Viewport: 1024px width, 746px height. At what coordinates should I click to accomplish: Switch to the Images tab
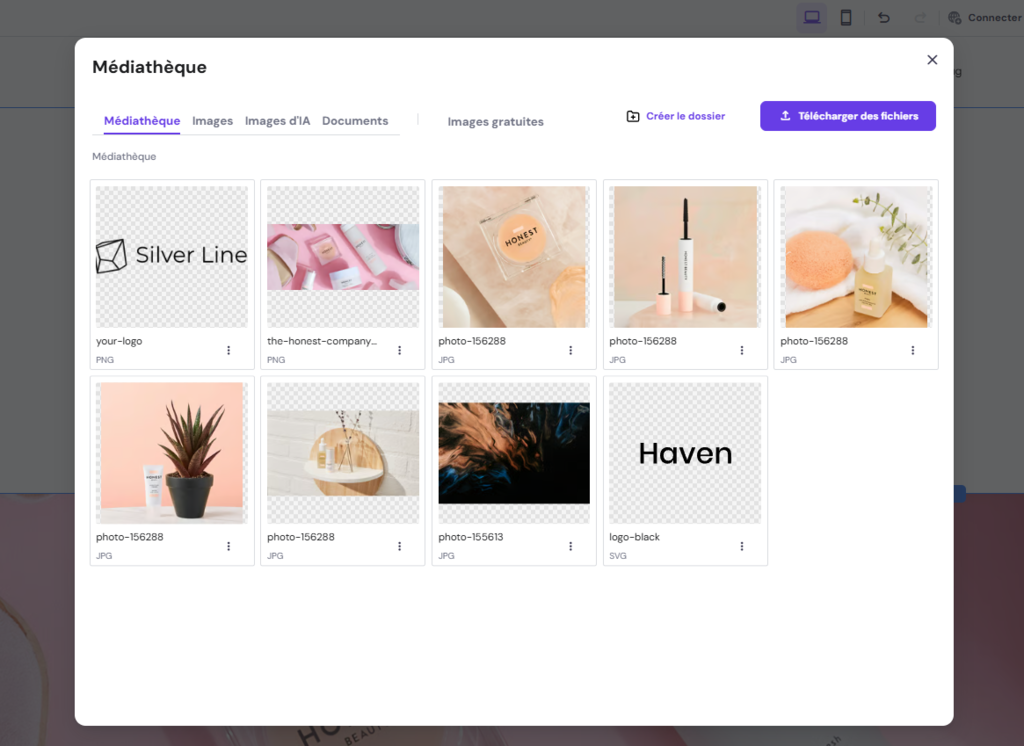coord(212,120)
